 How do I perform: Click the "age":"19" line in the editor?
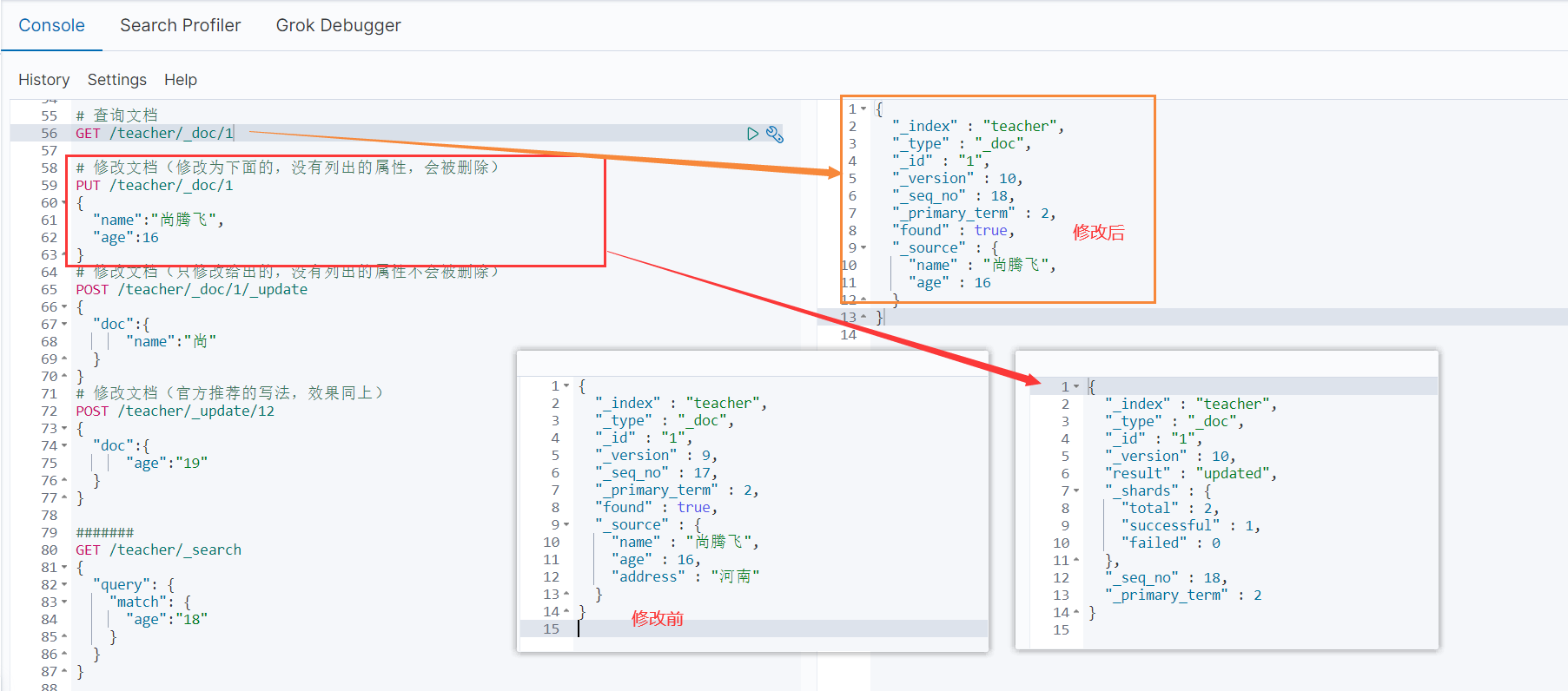pyautogui.click(x=167, y=464)
